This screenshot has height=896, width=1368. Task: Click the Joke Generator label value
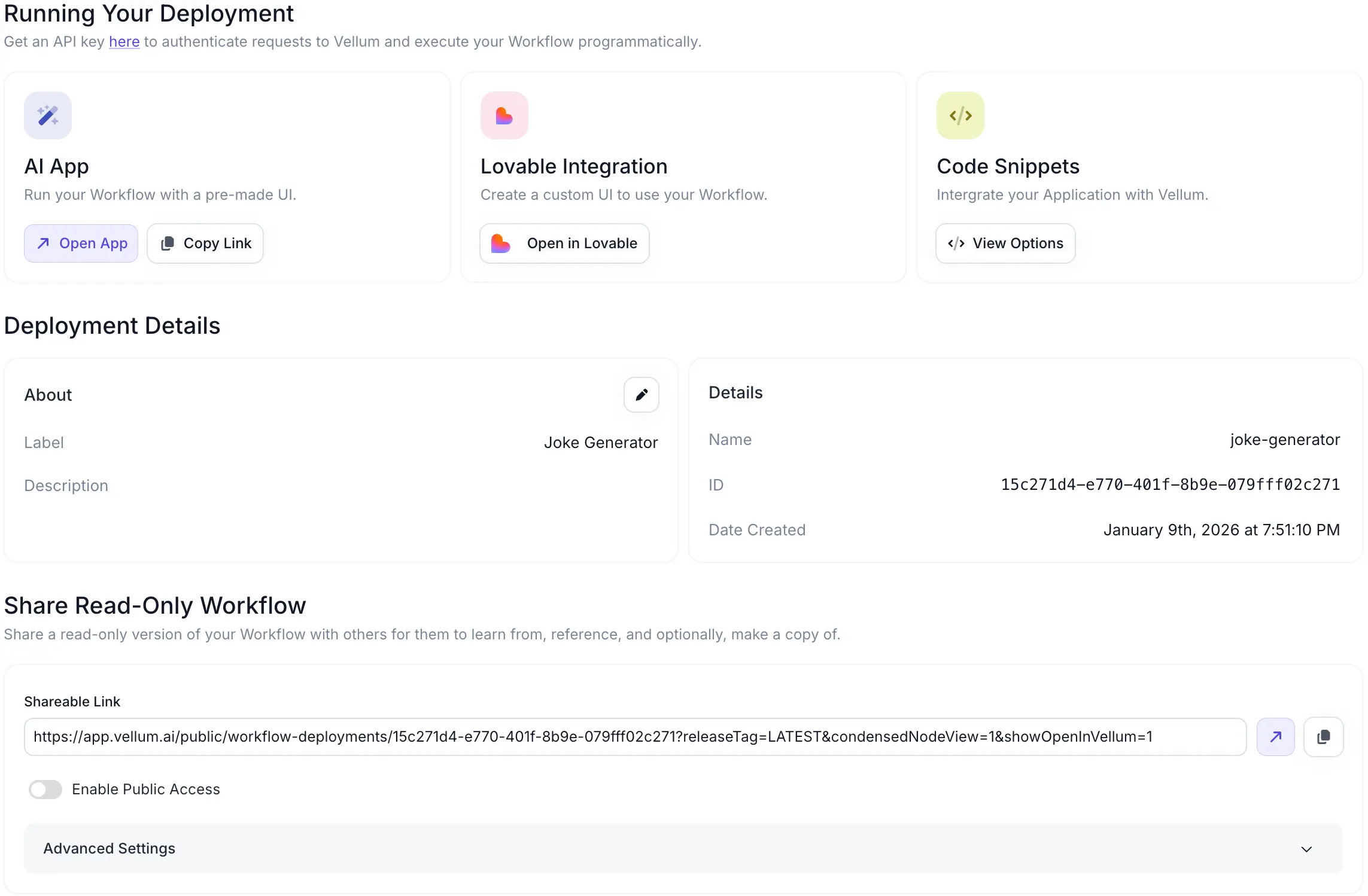(600, 443)
